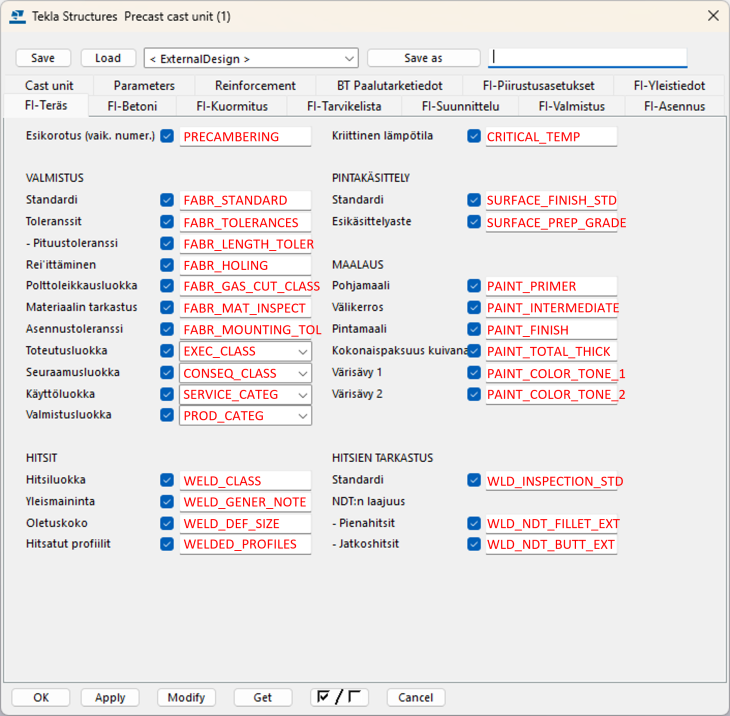
Task: Click the Save as button
Action: click(x=423, y=58)
